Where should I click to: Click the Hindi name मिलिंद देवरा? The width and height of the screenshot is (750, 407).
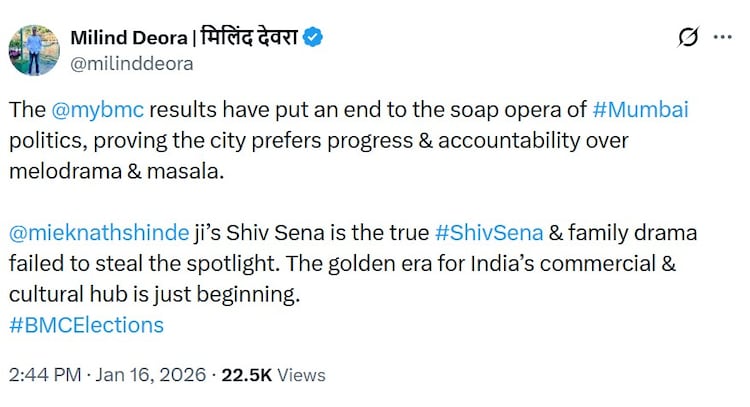coord(248,38)
